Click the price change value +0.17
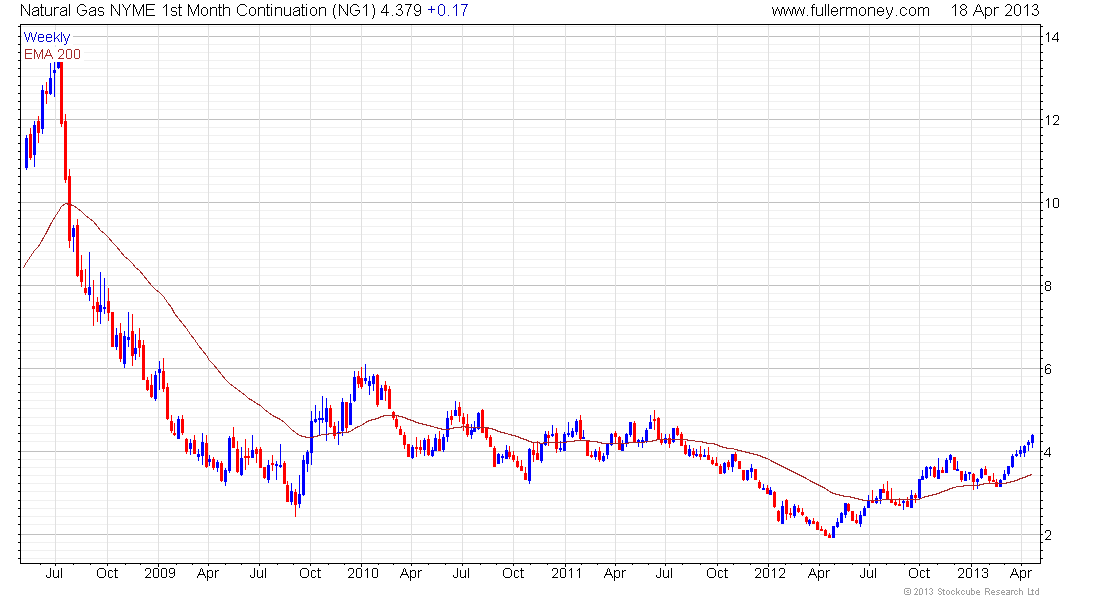The image size is (1100, 600). tap(448, 11)
